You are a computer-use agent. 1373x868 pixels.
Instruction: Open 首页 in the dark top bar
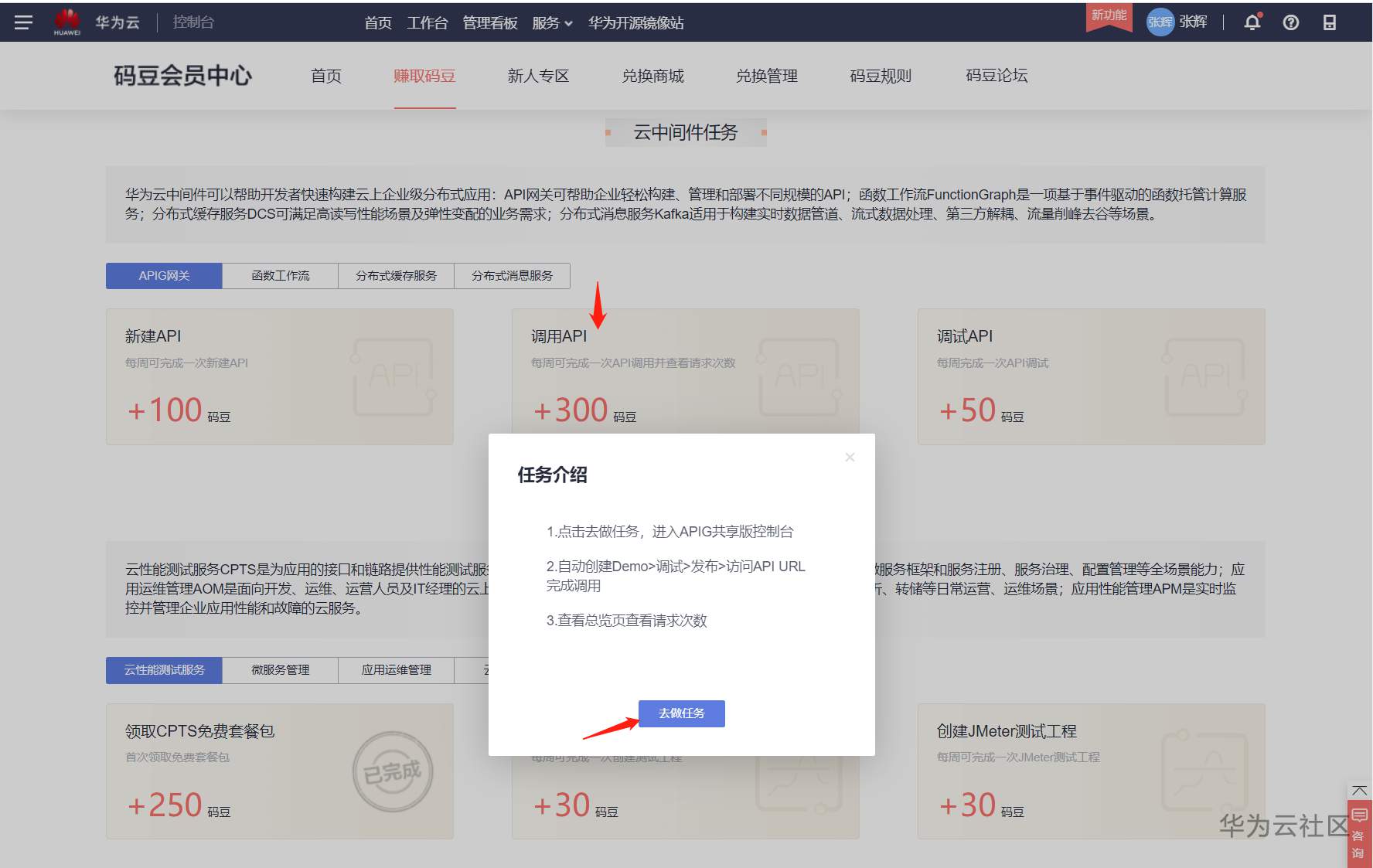click(378, 23)
